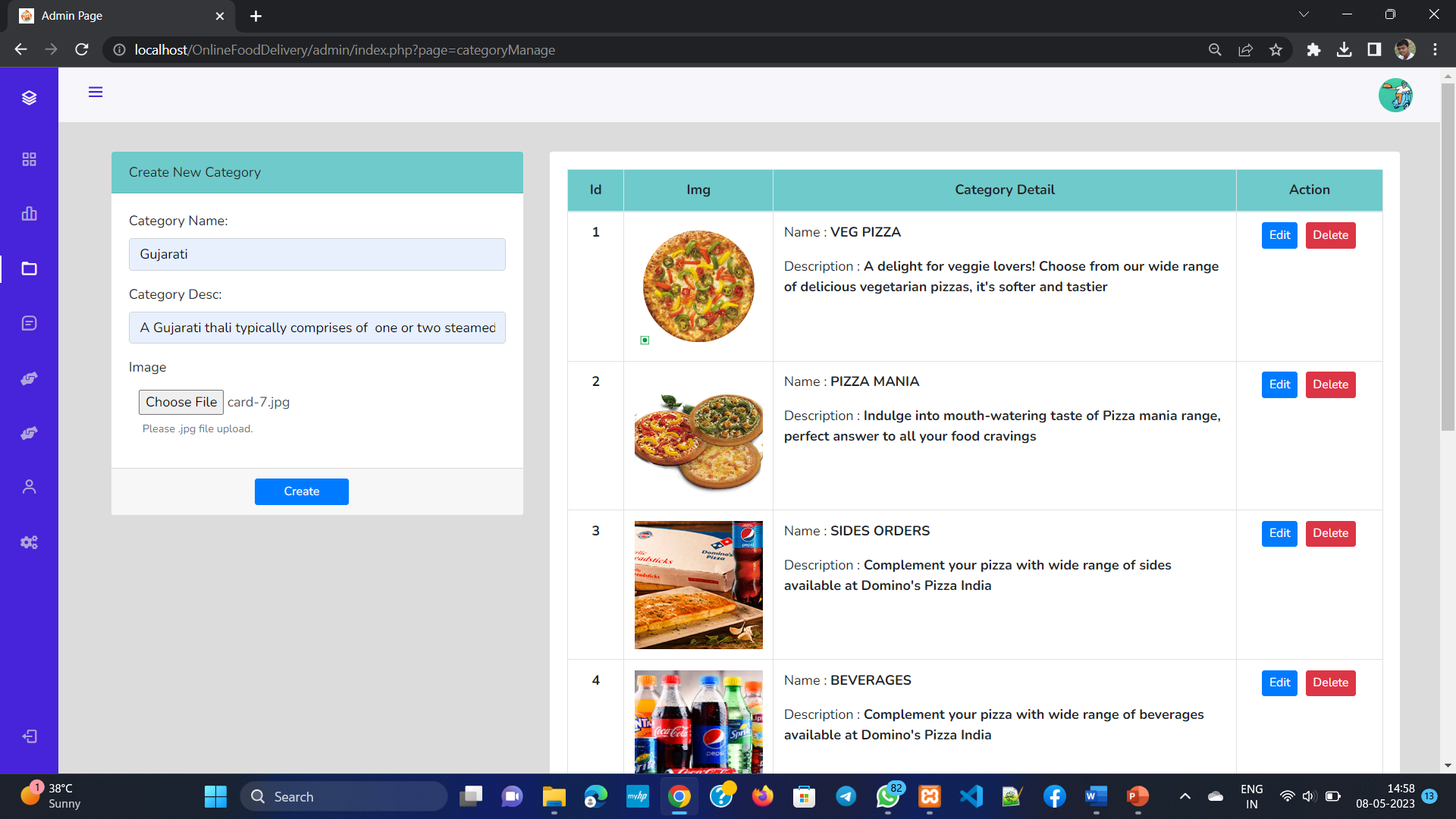Open File Explorer from taskbar
Screen dimensions: 1456x819
point(554,796)
